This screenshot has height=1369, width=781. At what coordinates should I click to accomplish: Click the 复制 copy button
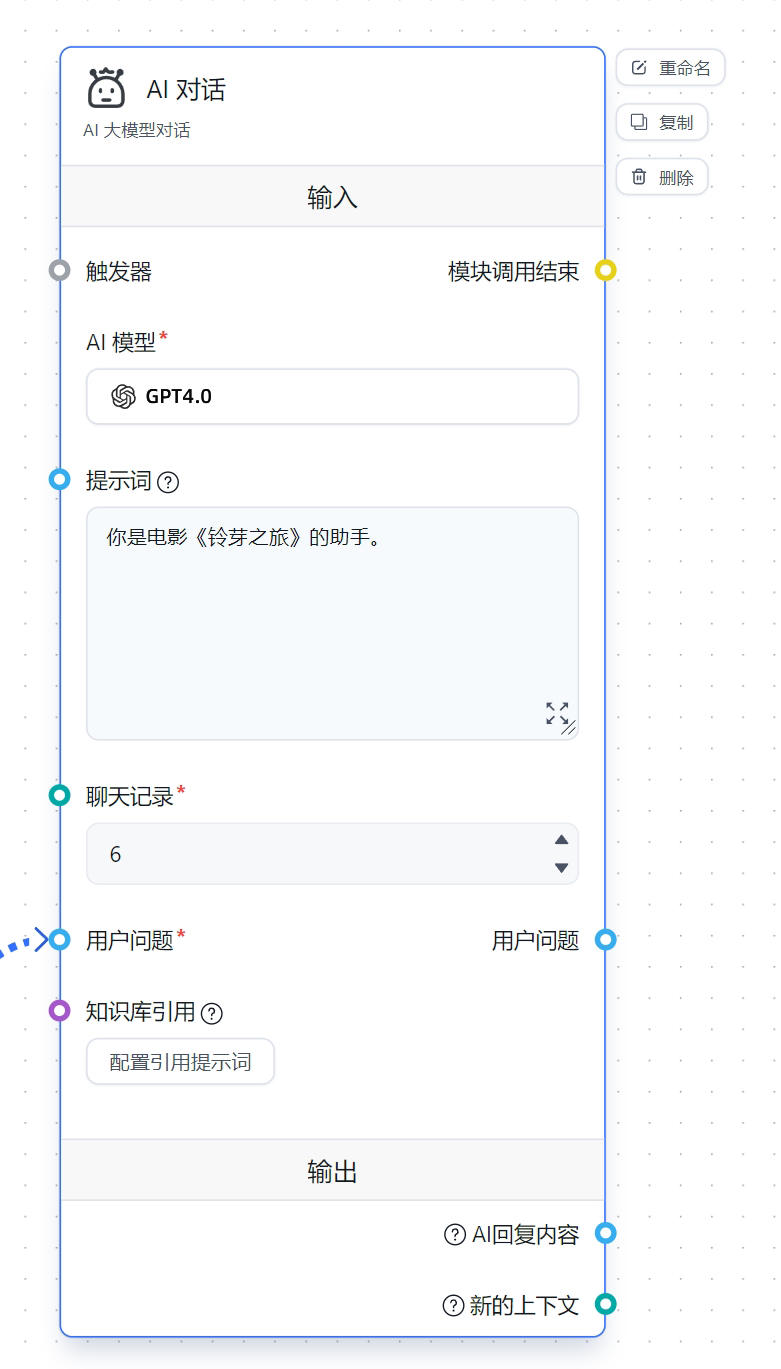662,122
